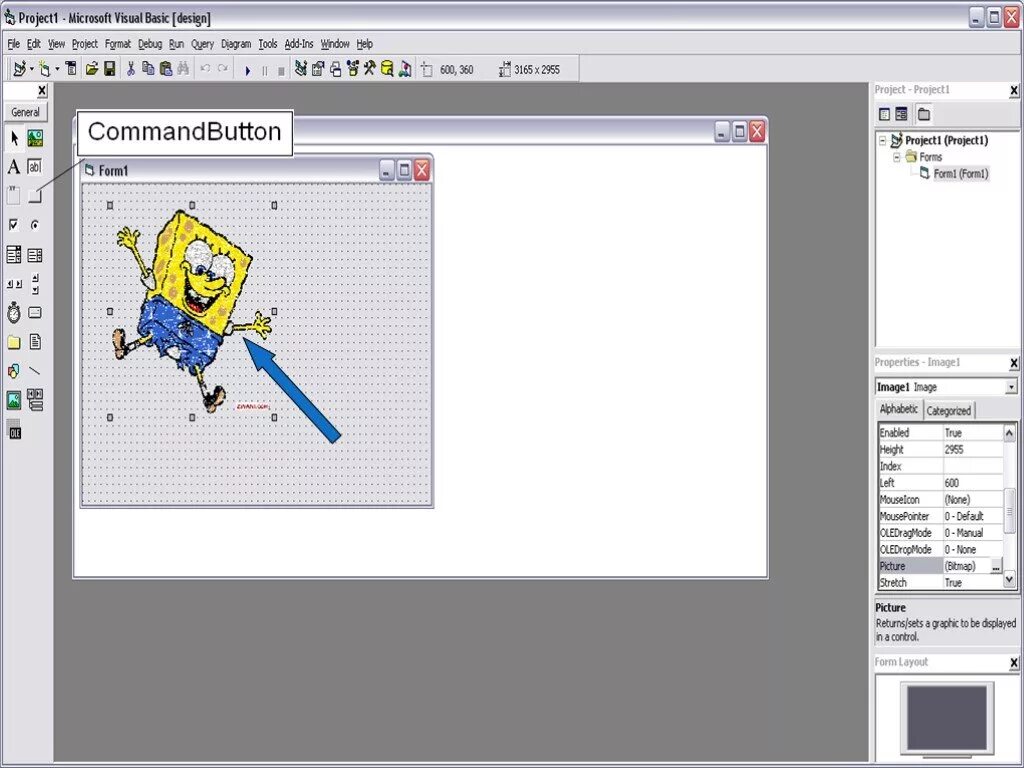Open Properties Window from the toolbar icon
Viewport: 1024px width, 768px height.
(318, 69)
